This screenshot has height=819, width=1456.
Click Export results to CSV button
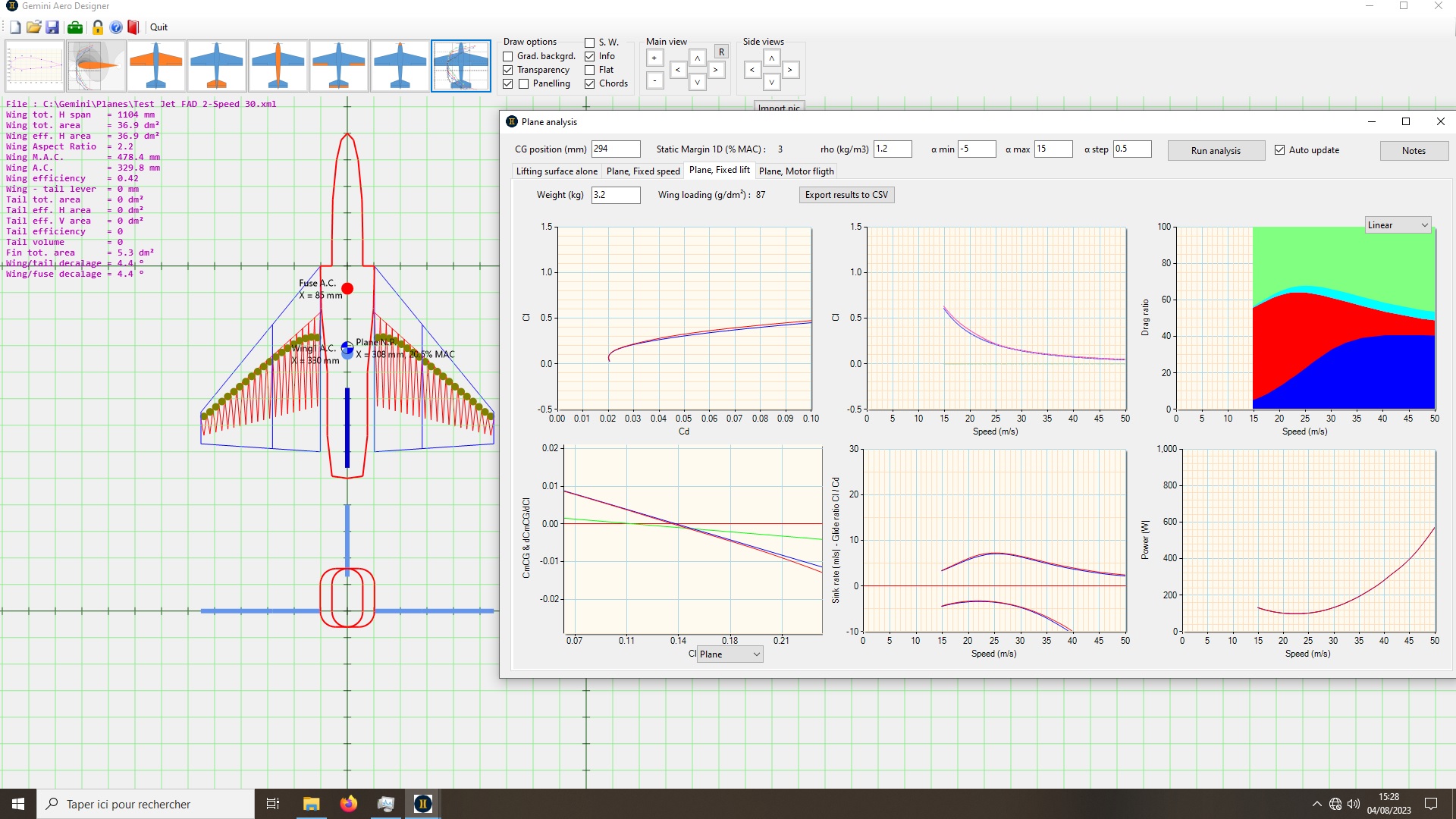coord(846,195)
